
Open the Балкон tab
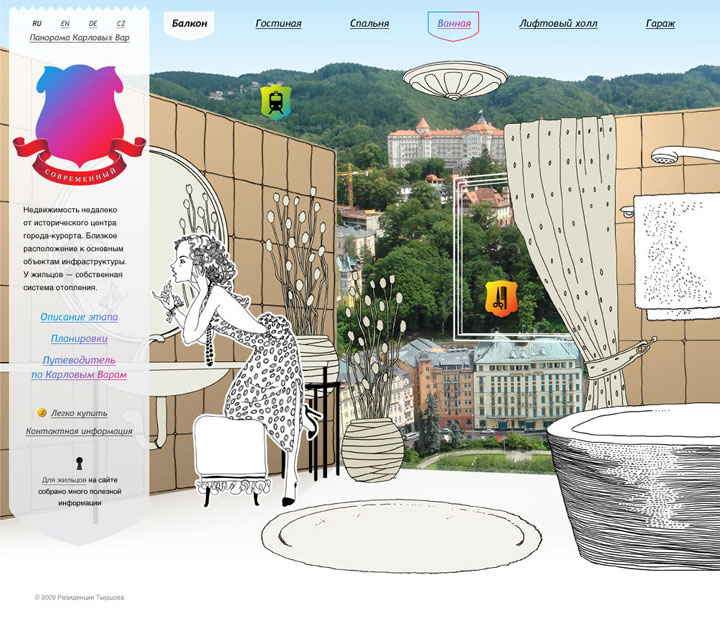click(x=189, y=23)
